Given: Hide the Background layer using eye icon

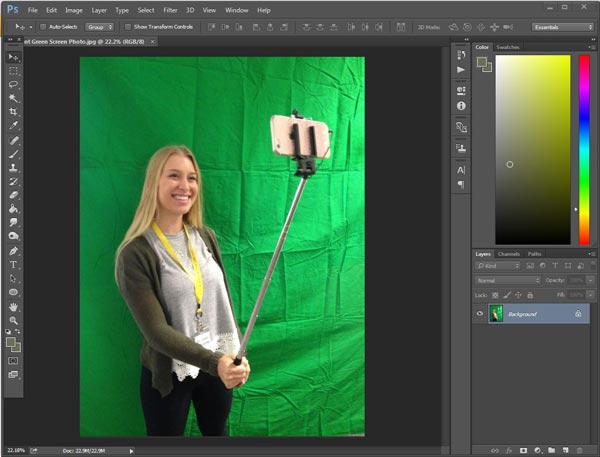Looking at the screenshot, I should point(480,314).
